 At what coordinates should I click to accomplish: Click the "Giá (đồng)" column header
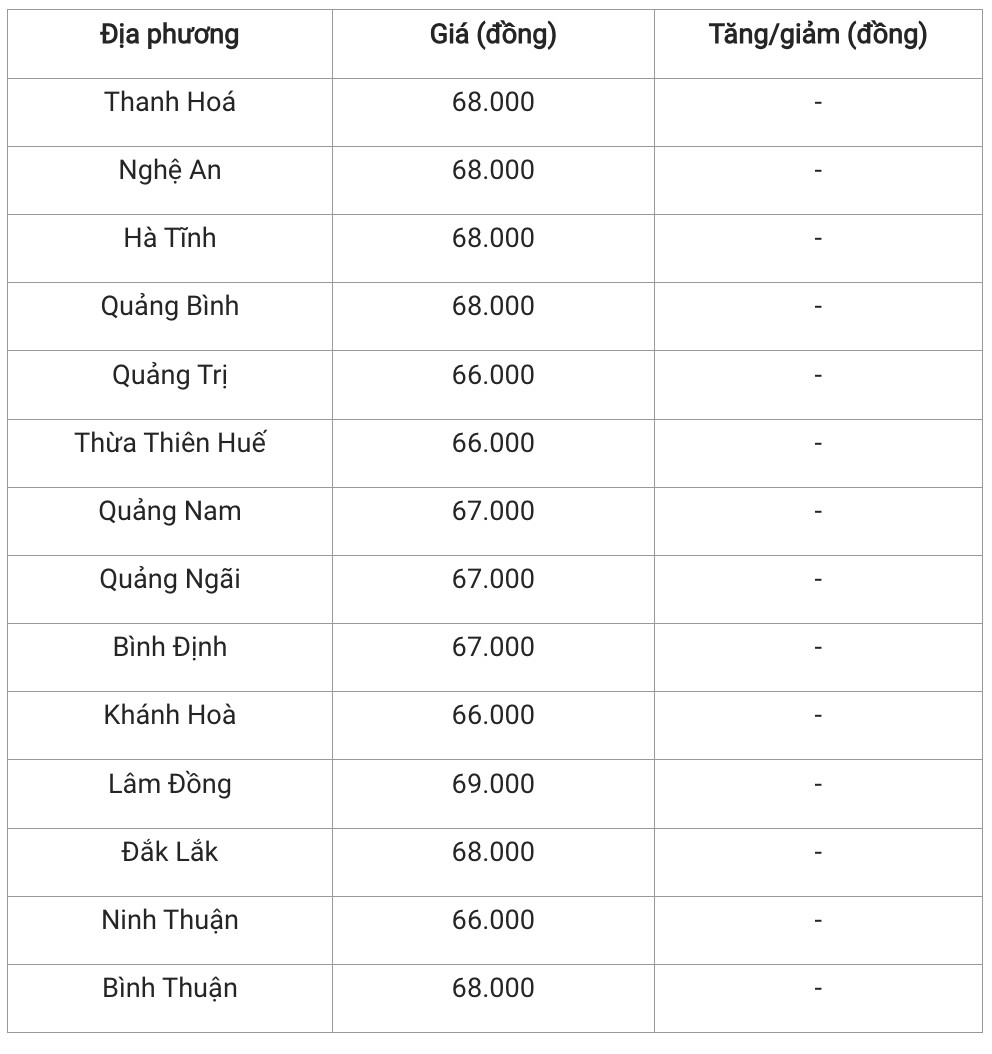(x=493, y=36)
